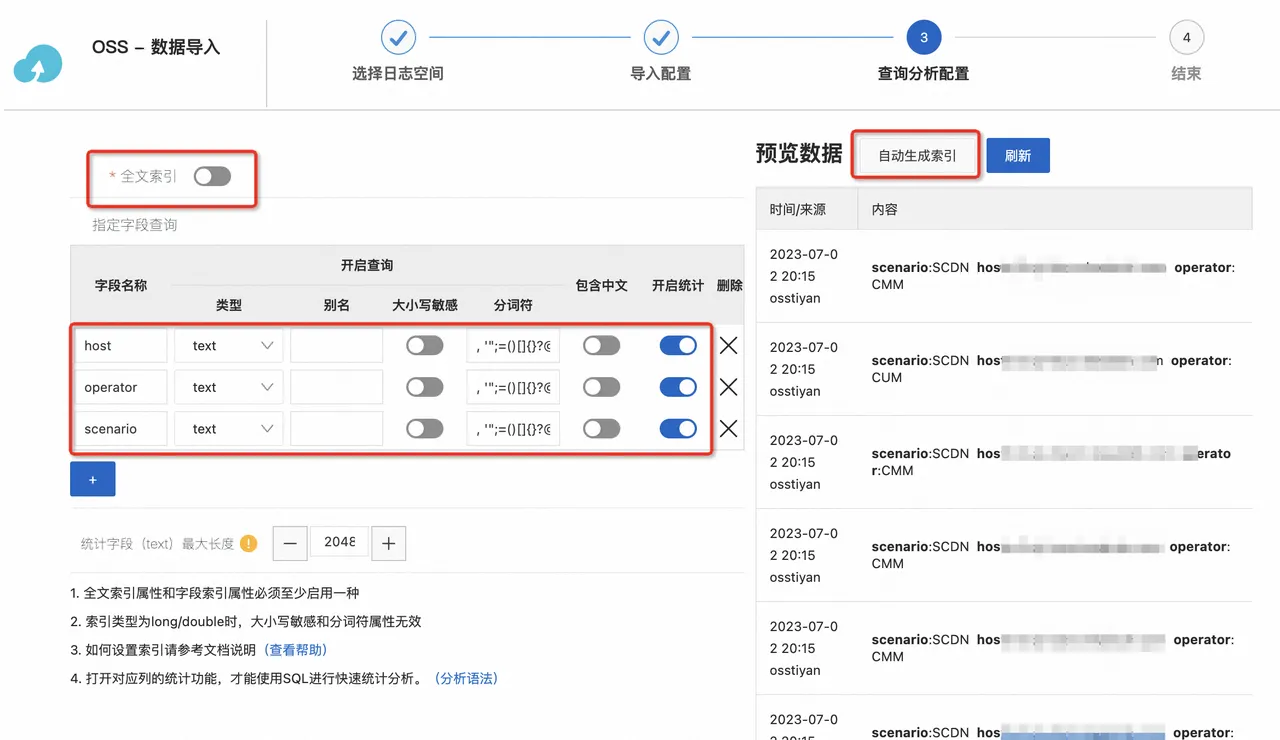
Task: Enable 包含中文 for the host field
Action: [602, 346]
